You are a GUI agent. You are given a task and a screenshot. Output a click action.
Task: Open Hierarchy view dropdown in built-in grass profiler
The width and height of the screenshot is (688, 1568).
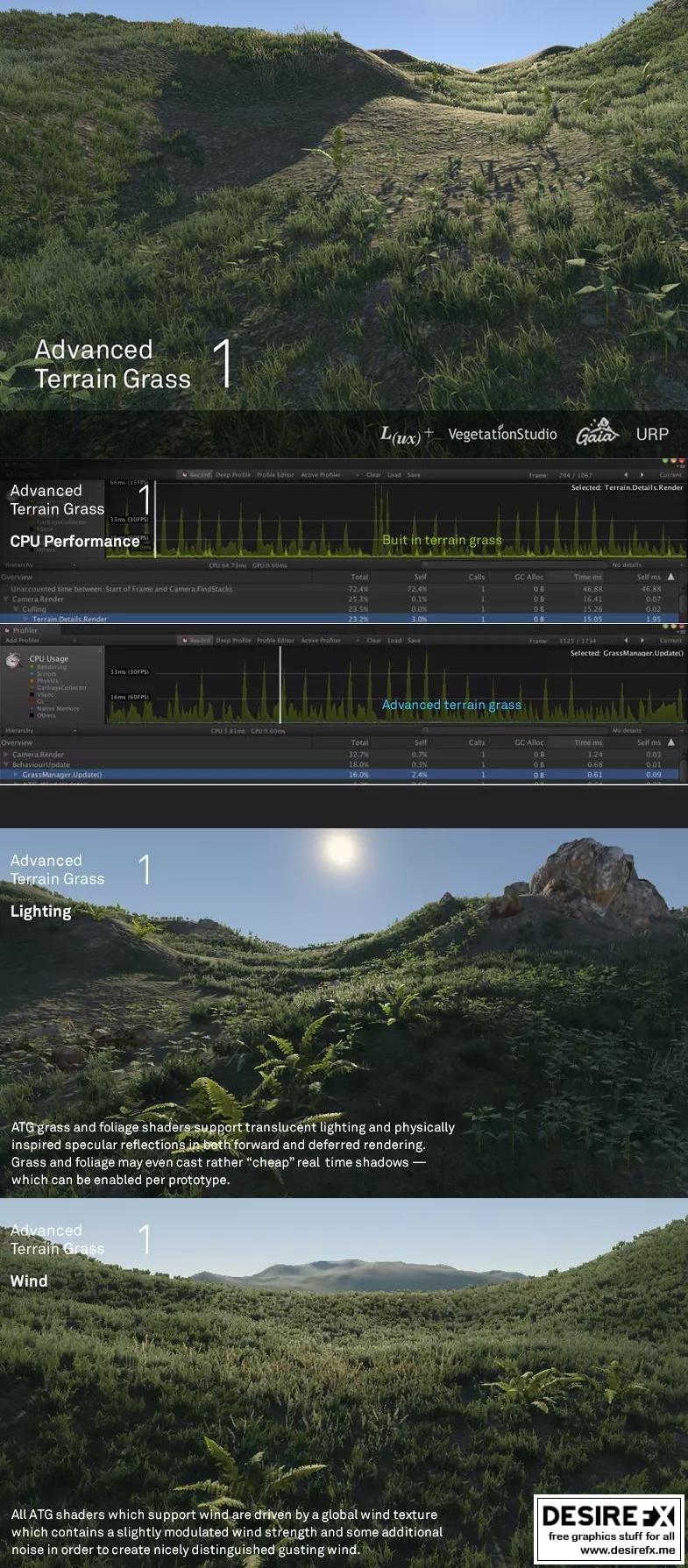coord(40,565)
